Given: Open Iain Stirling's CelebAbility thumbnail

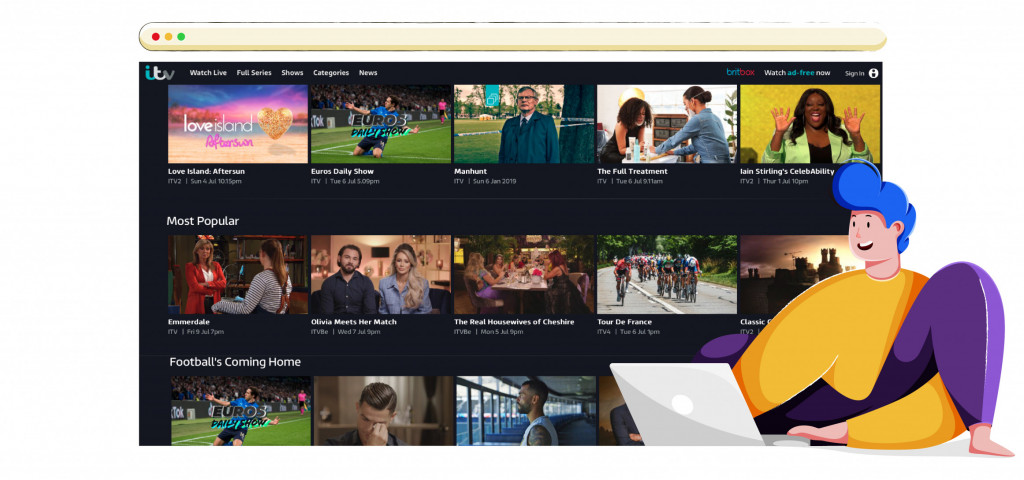Looking at the screenshot, I should coord(810,123).
